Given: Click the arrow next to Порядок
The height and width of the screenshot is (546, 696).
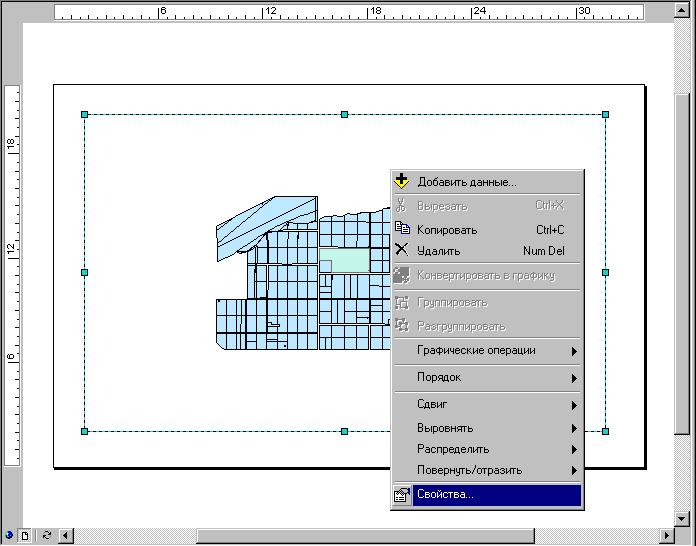Looking at the screenshot, I should point(574,379).
